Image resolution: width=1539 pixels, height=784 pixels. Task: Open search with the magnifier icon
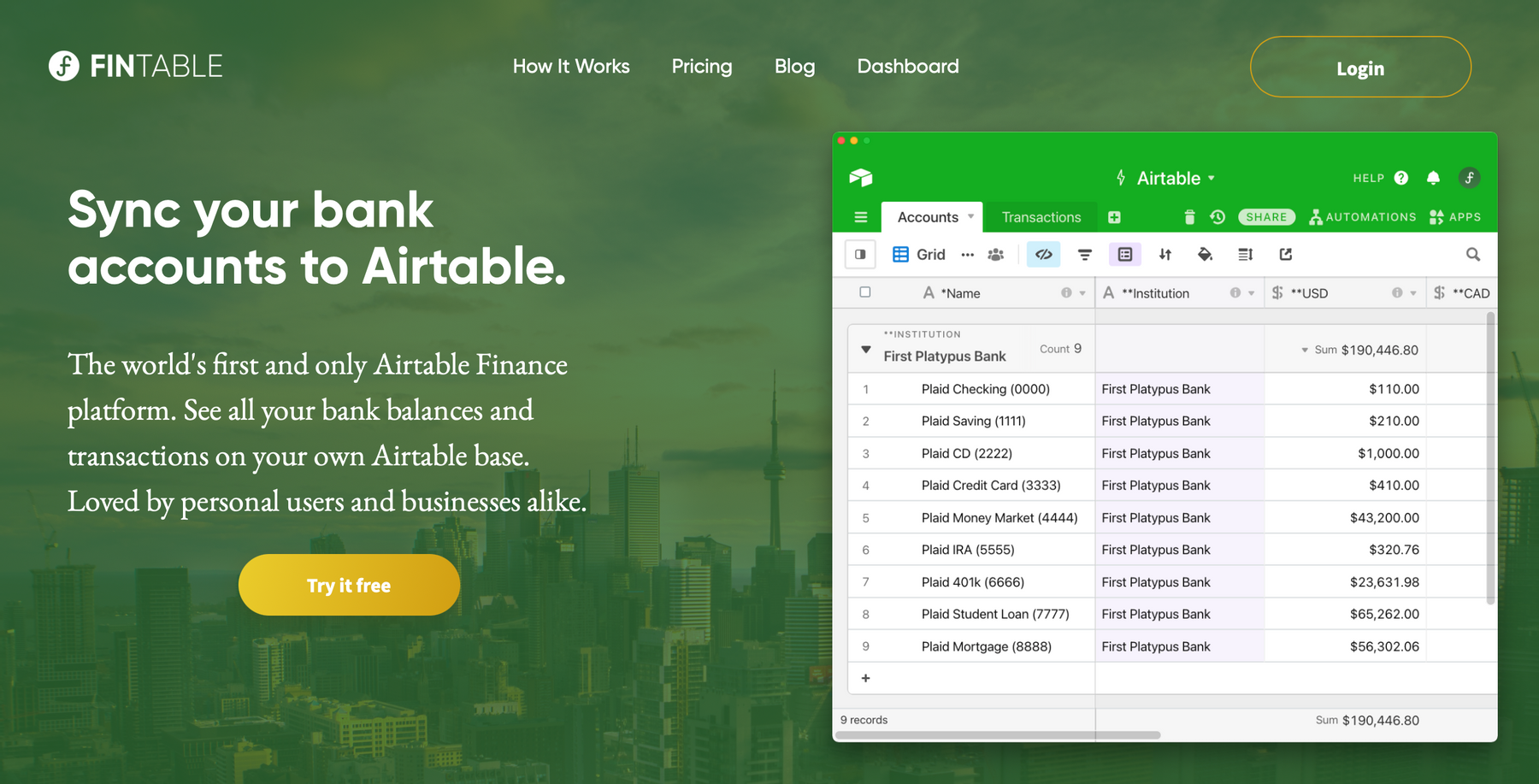coord(1473,254)
